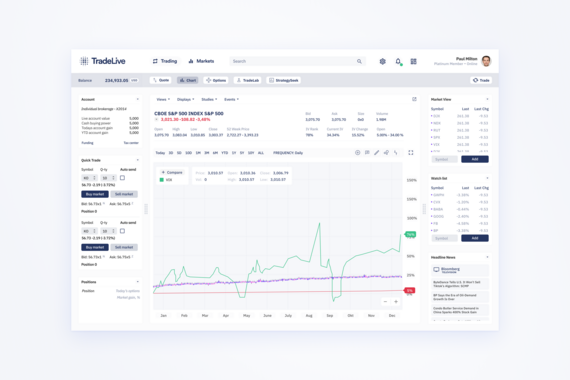Open the Studies dropdown
Viewport: 570px width, 380px height.
[x=209, y=99]
